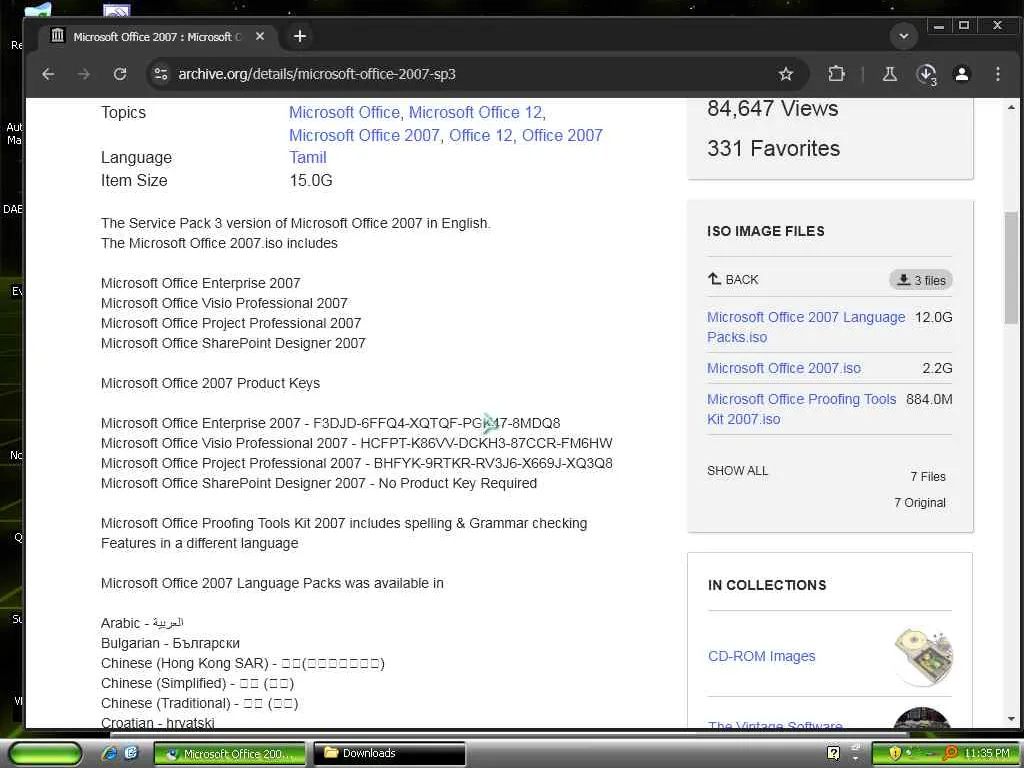Image resolution: width=1024 pixels, height=768 pixels.
Task: Click the page vertical scrollbar thumb
Action: (x=1011, y=268)
